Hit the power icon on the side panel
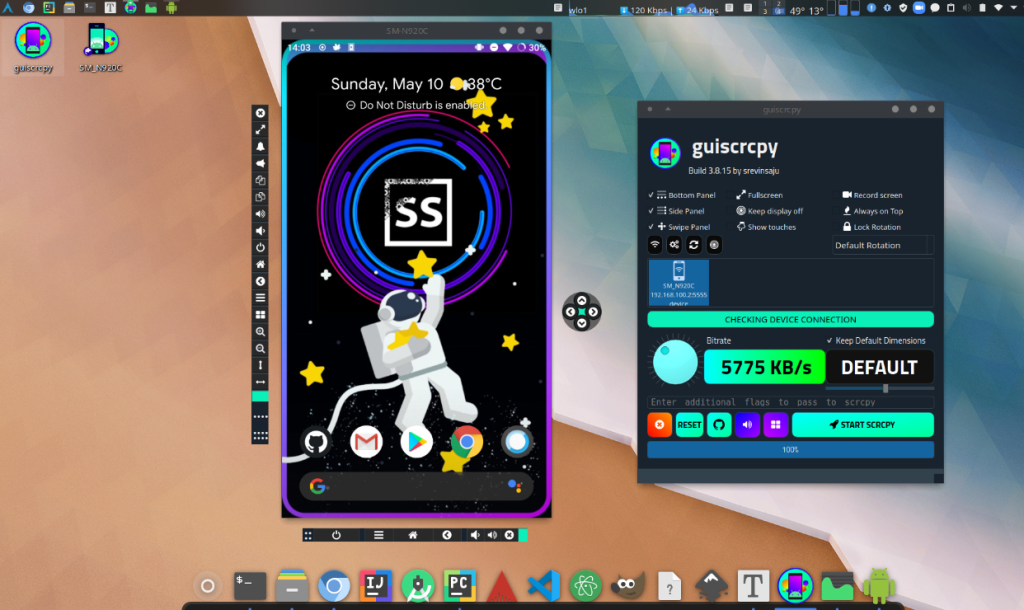Image resolution: width=1024 pixels, height=610 pixels. (260, 248)
